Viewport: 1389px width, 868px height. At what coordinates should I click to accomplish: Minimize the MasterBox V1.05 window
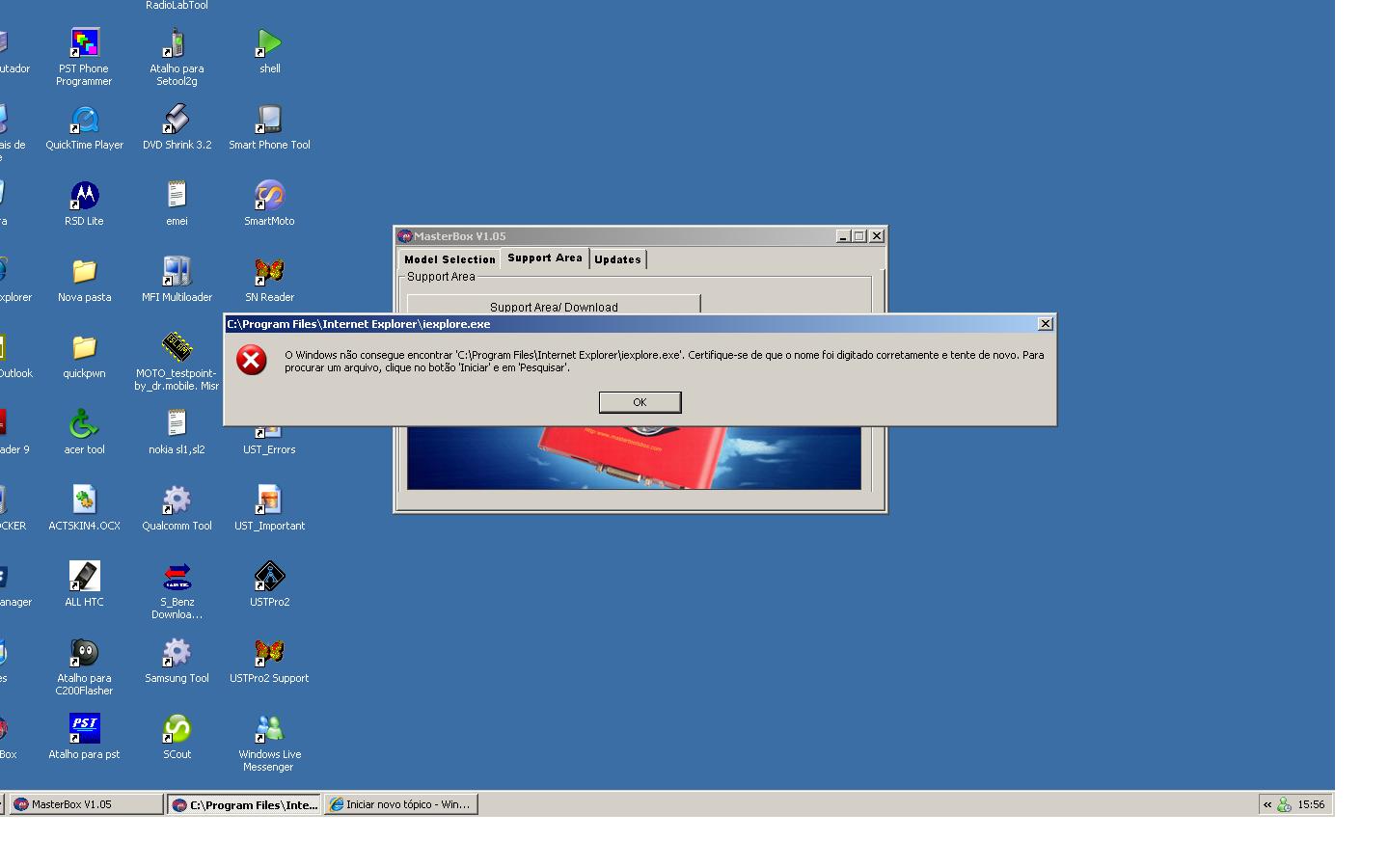843,236
